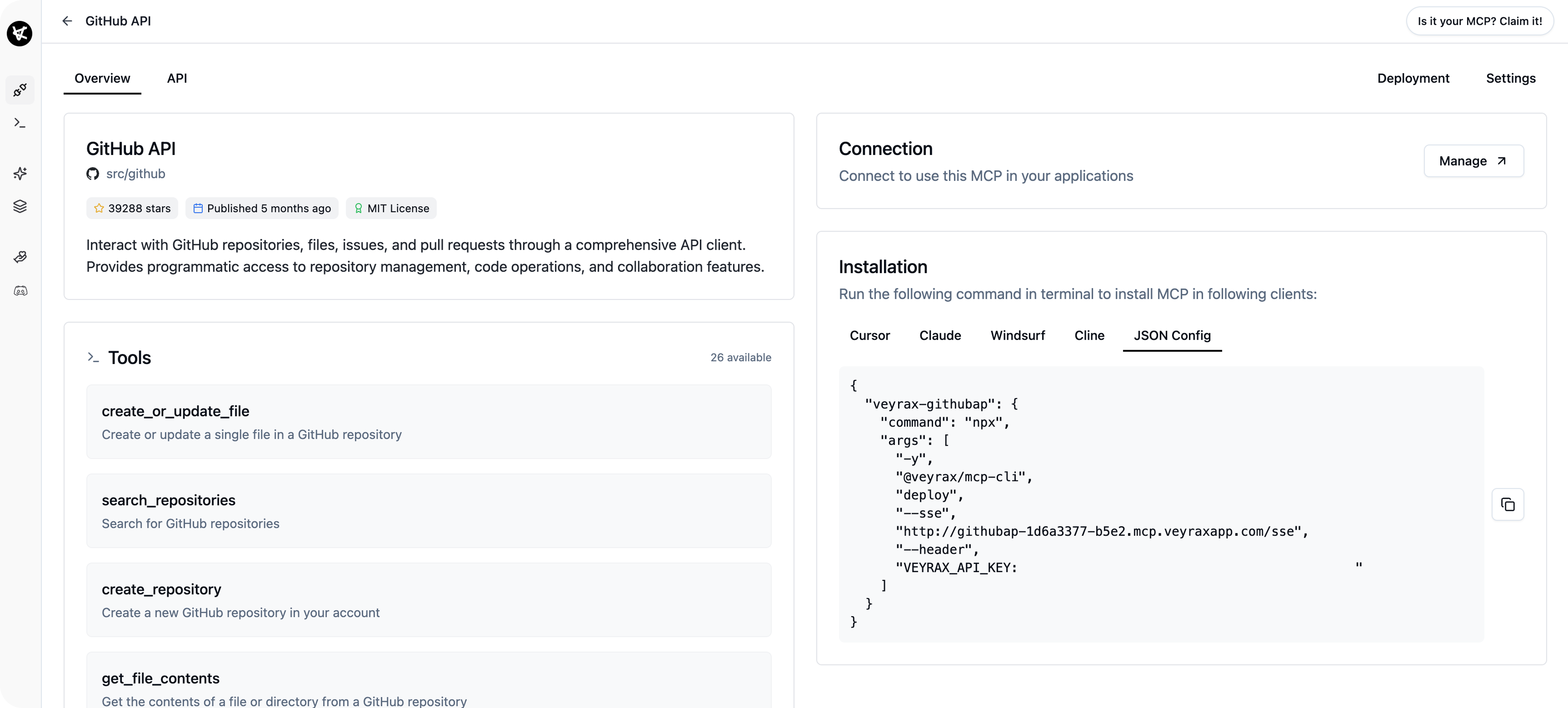
Task: Click the 'Is it your MCP? Claim it!' button
Action: point(1479,21)
